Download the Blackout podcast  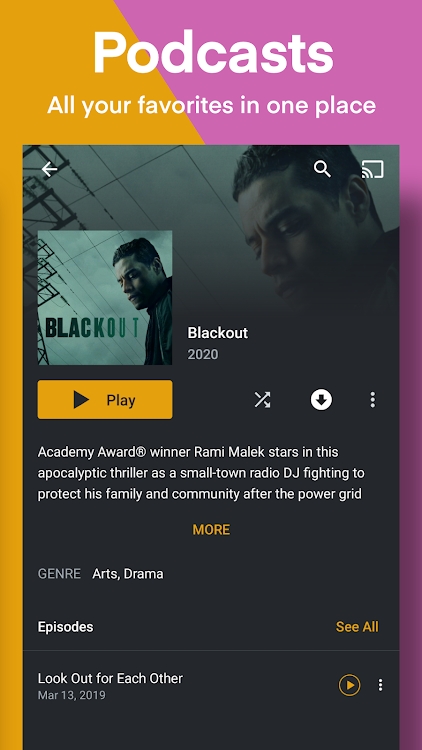pos(322,400)
